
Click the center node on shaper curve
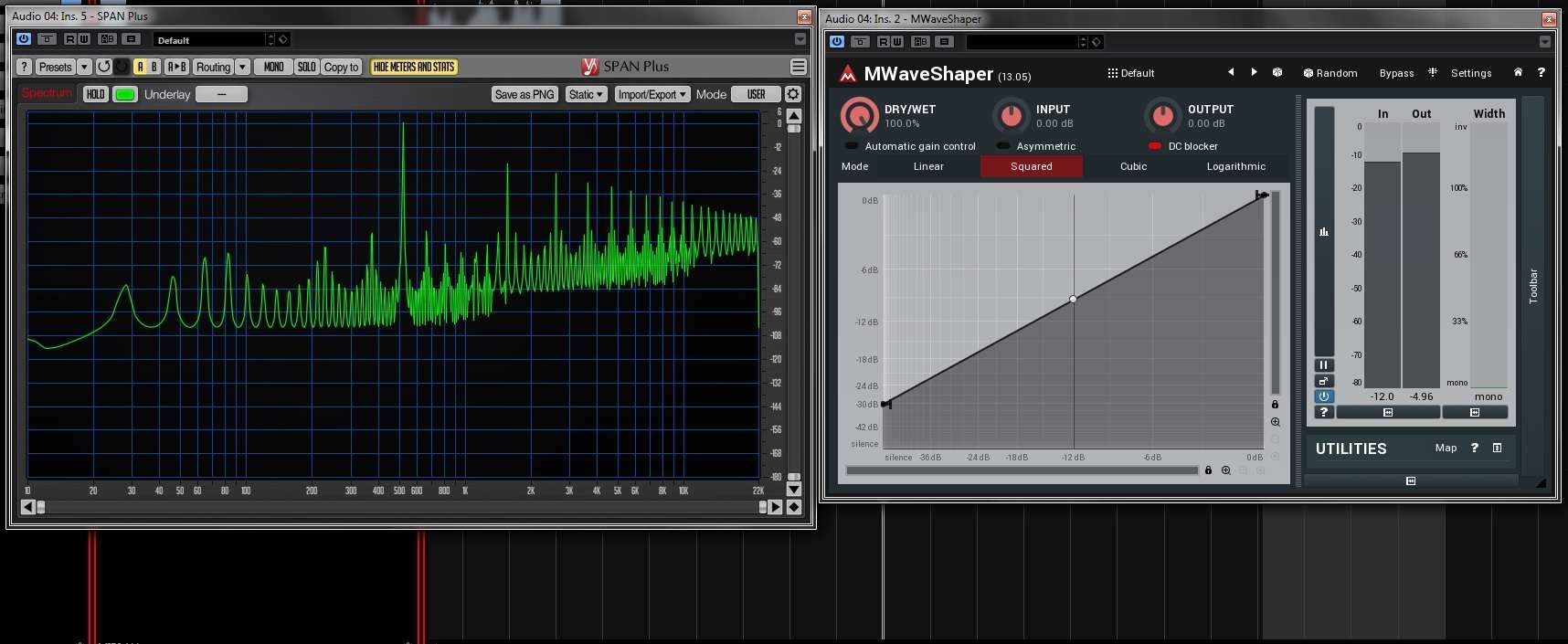pos(1073,299)
